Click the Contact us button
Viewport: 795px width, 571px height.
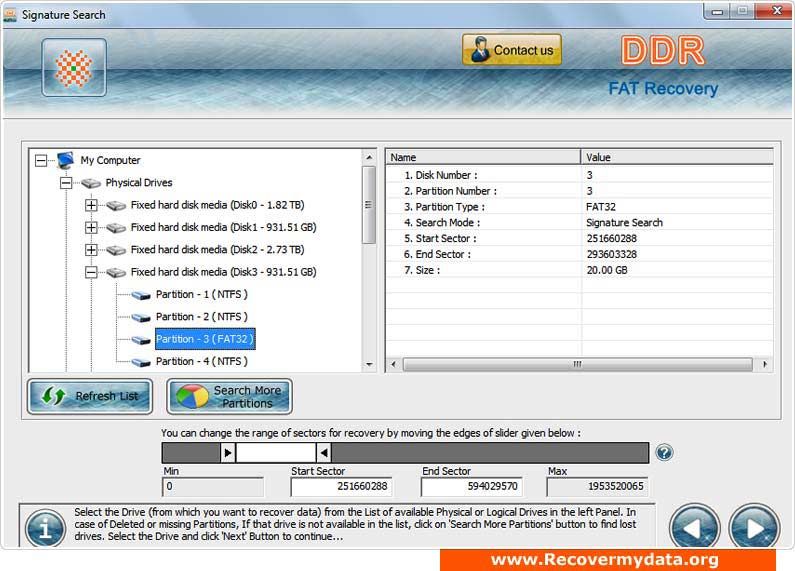click(512, 50)
